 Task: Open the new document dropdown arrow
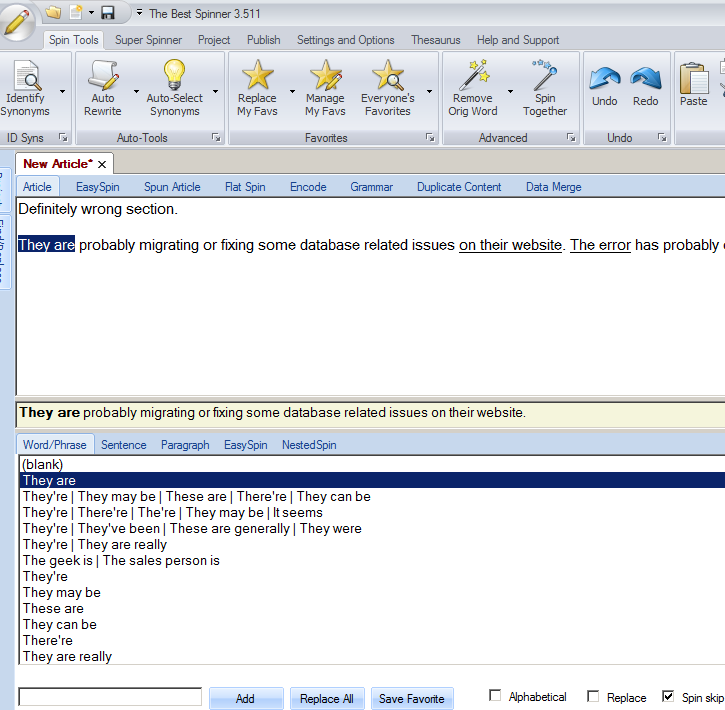[x=91, y=13]
